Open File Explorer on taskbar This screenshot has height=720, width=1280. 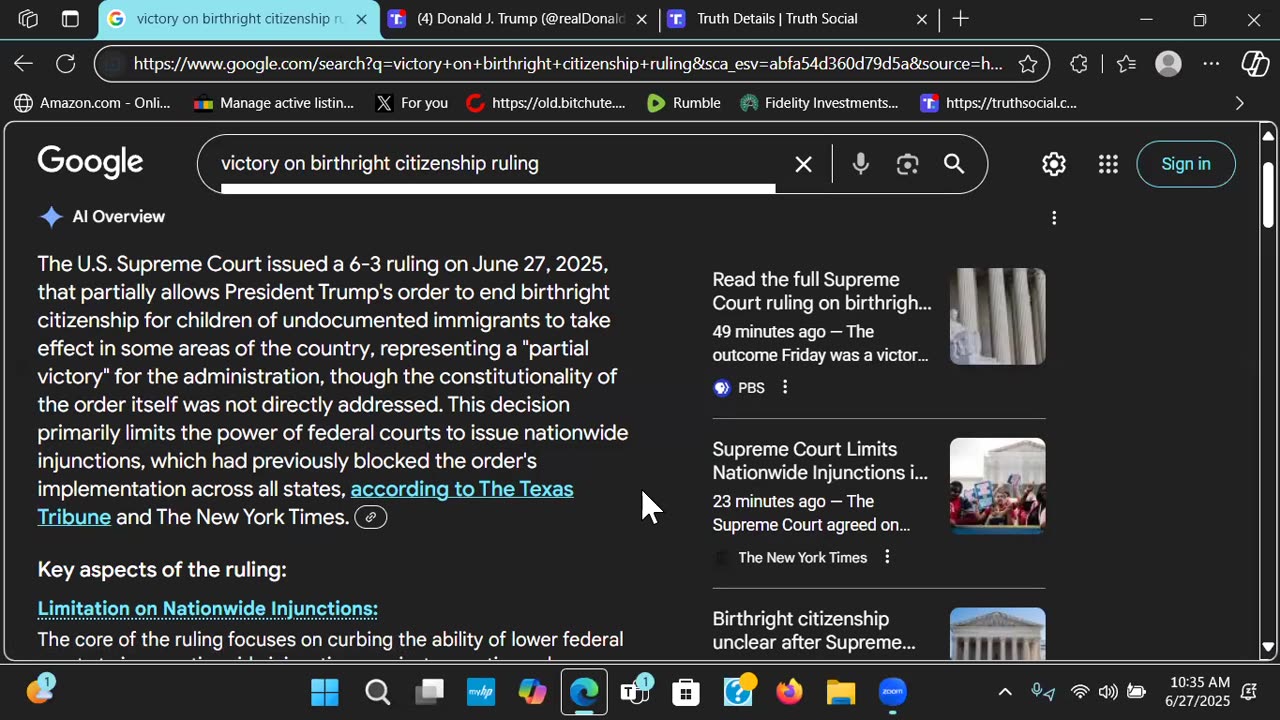(841, 692)
